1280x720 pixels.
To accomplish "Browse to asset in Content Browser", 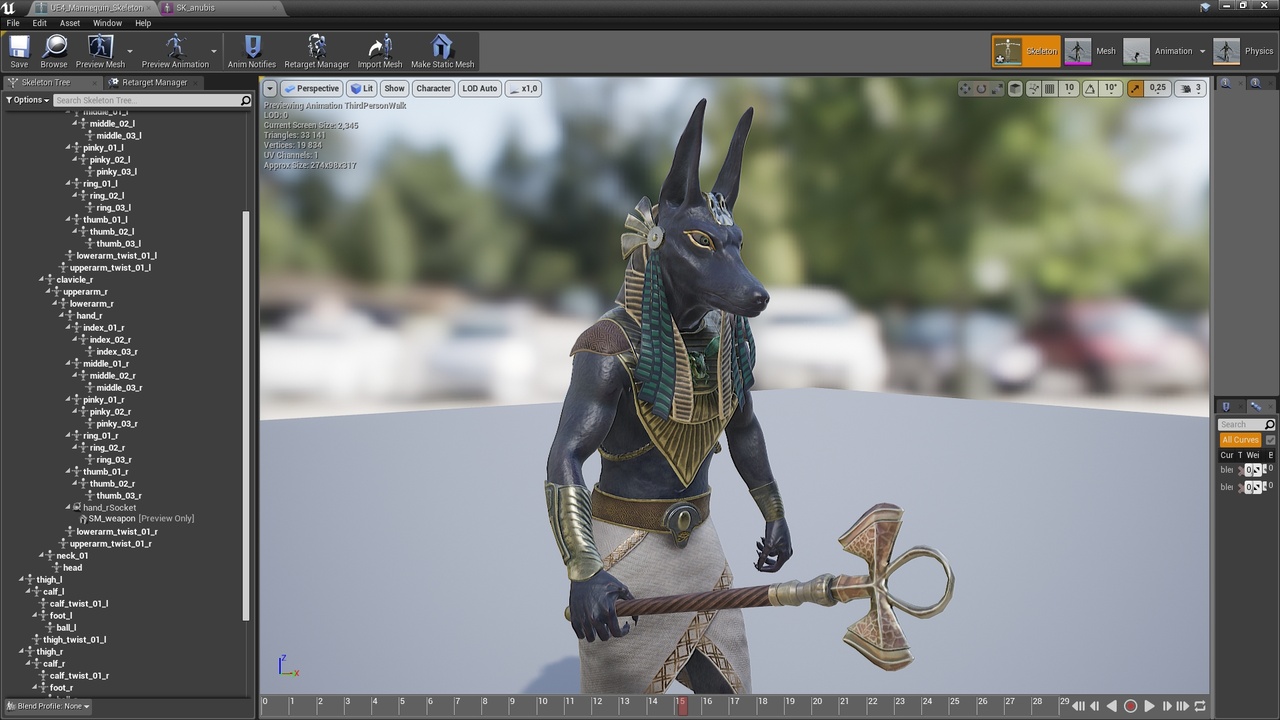I will [x=54, y=51].
